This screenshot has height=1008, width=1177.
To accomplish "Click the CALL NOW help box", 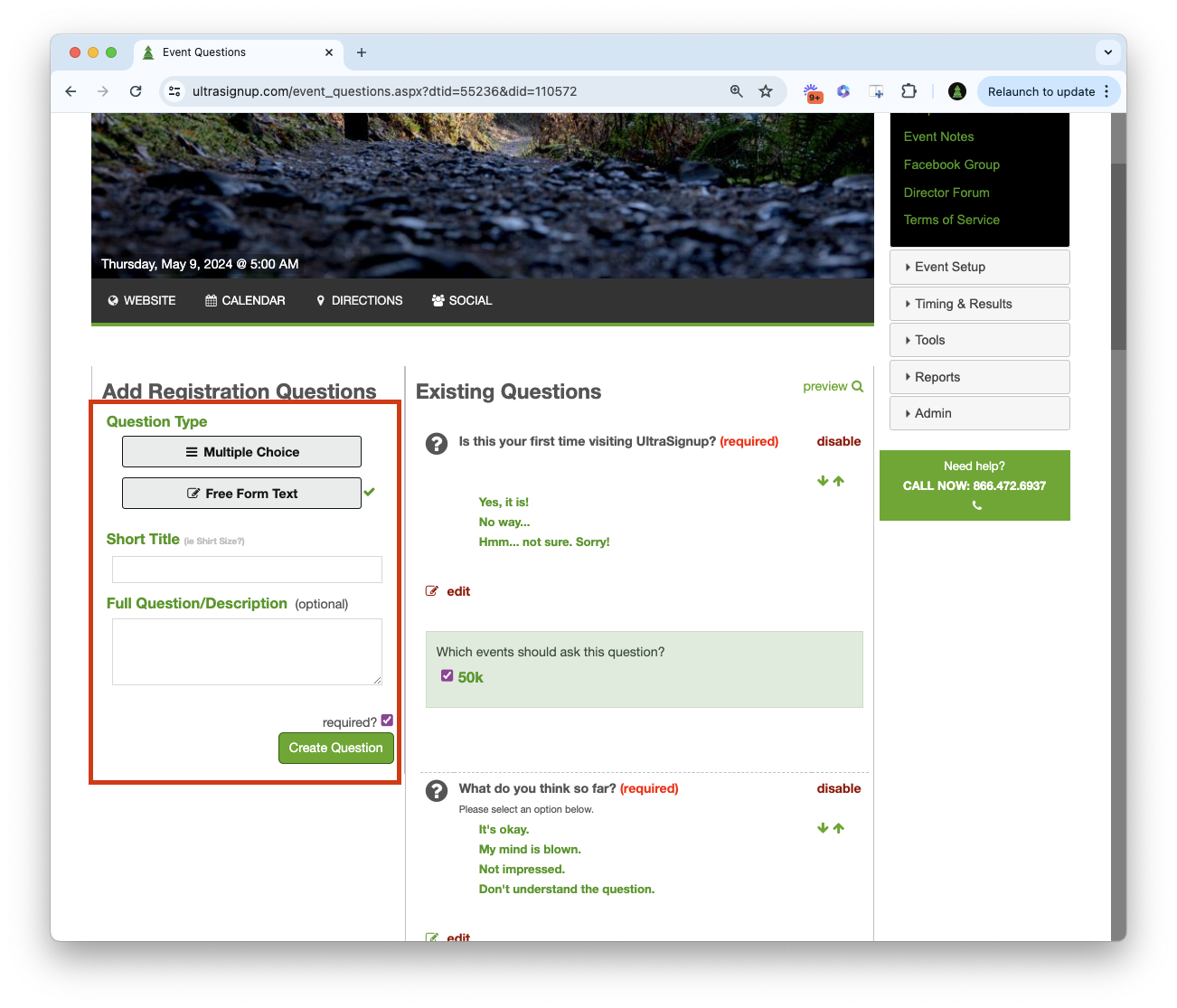I will [x=975, y=485].
